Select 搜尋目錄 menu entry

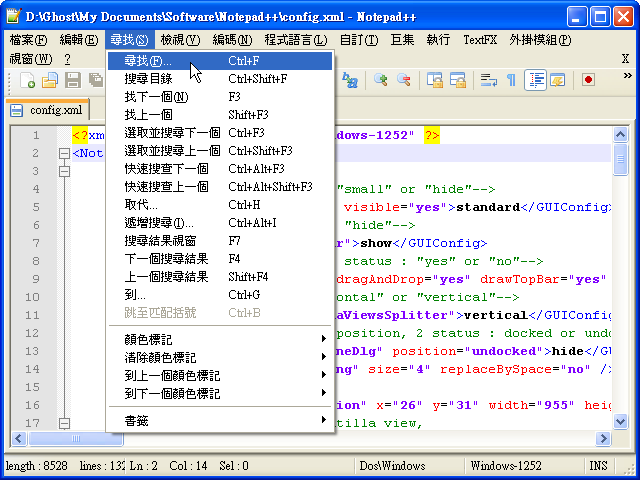coord(220,79)
